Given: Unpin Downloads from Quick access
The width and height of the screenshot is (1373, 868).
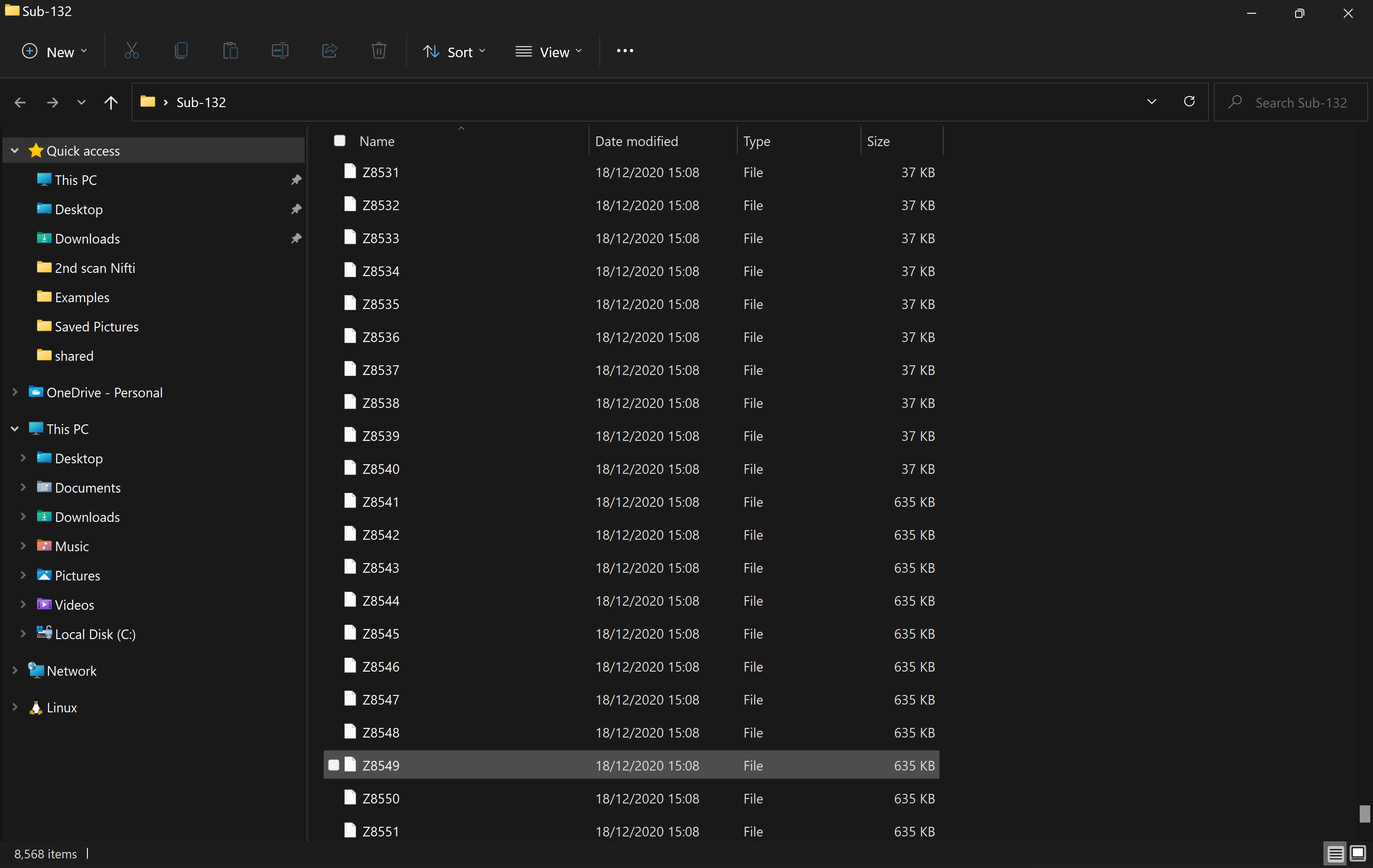Looking at the screenshot, I should point(296,239).
